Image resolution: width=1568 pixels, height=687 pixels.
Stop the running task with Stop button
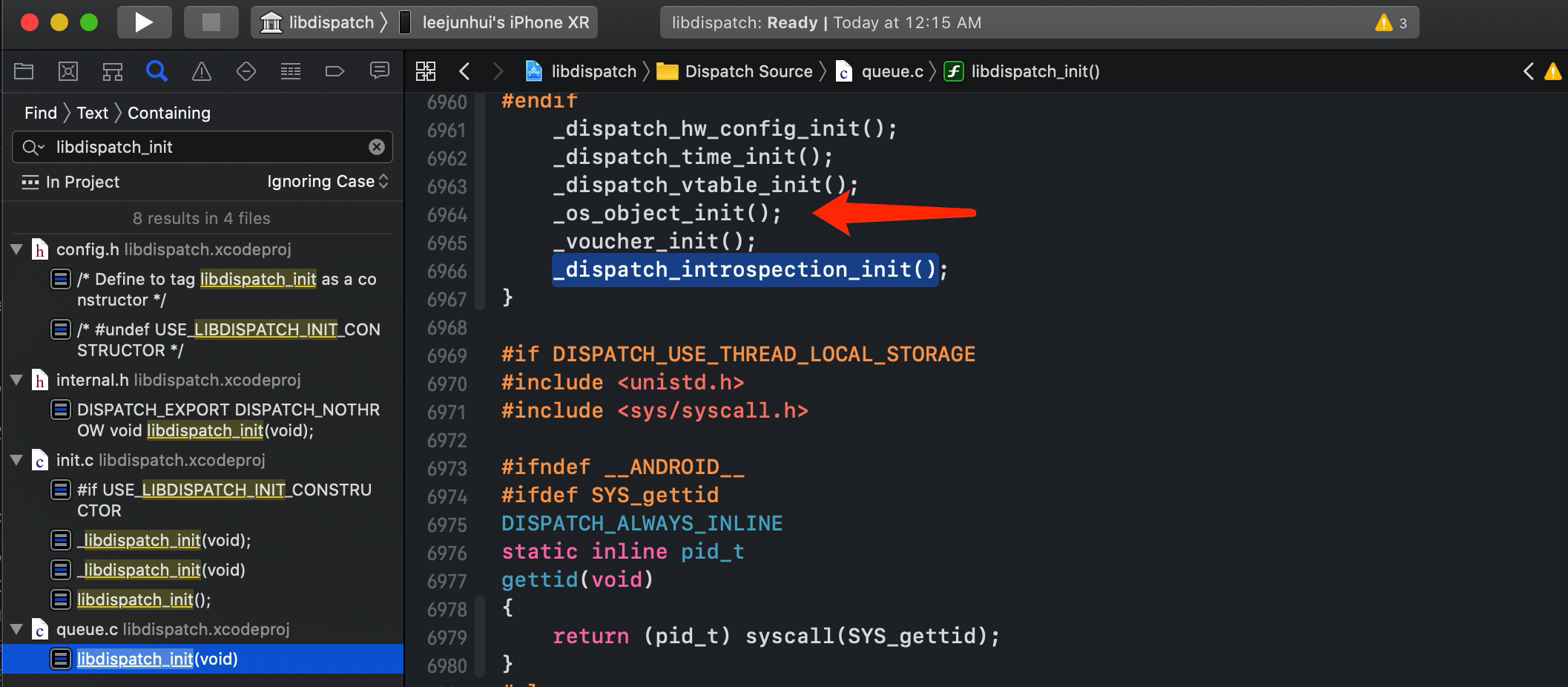(211, 22)
